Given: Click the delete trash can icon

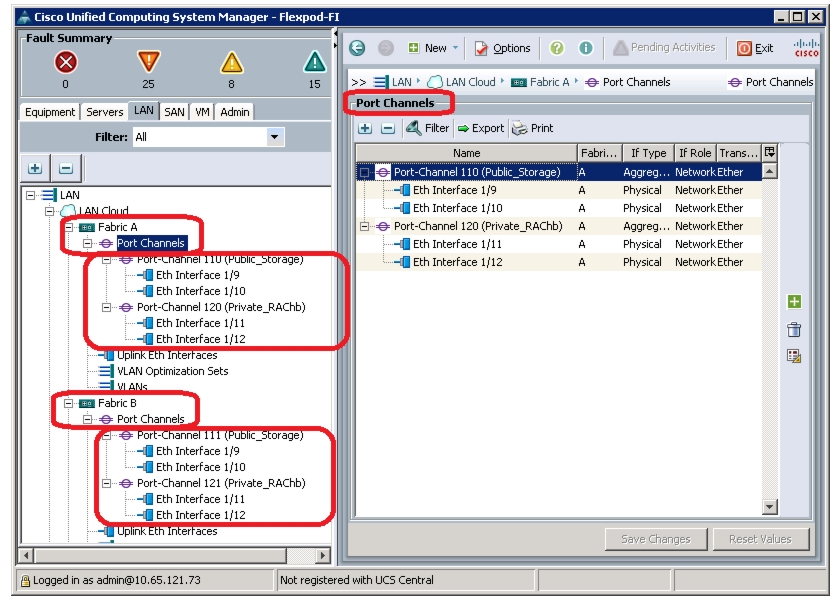Looking at the screenshot, I should pyautogui.click(x=794, y=330).
